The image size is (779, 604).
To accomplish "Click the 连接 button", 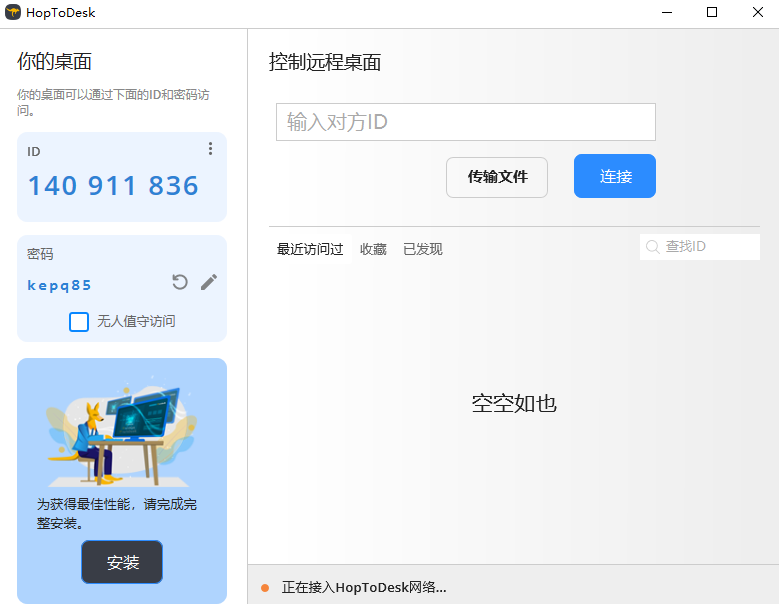I will pos(615,176).
